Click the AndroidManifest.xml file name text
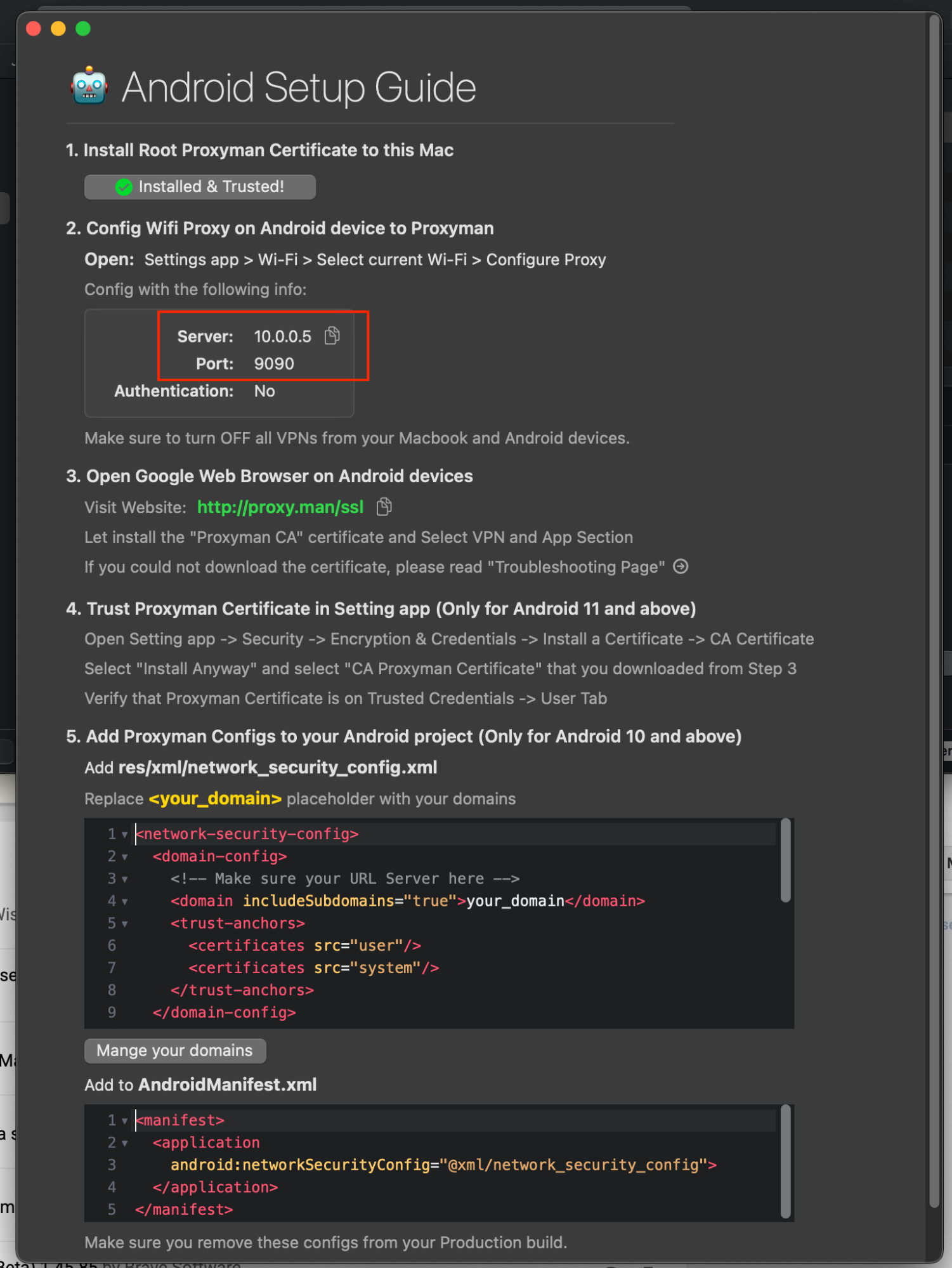The width and height of the screenshot is (952, 1268). click(x=228, y=1085)
